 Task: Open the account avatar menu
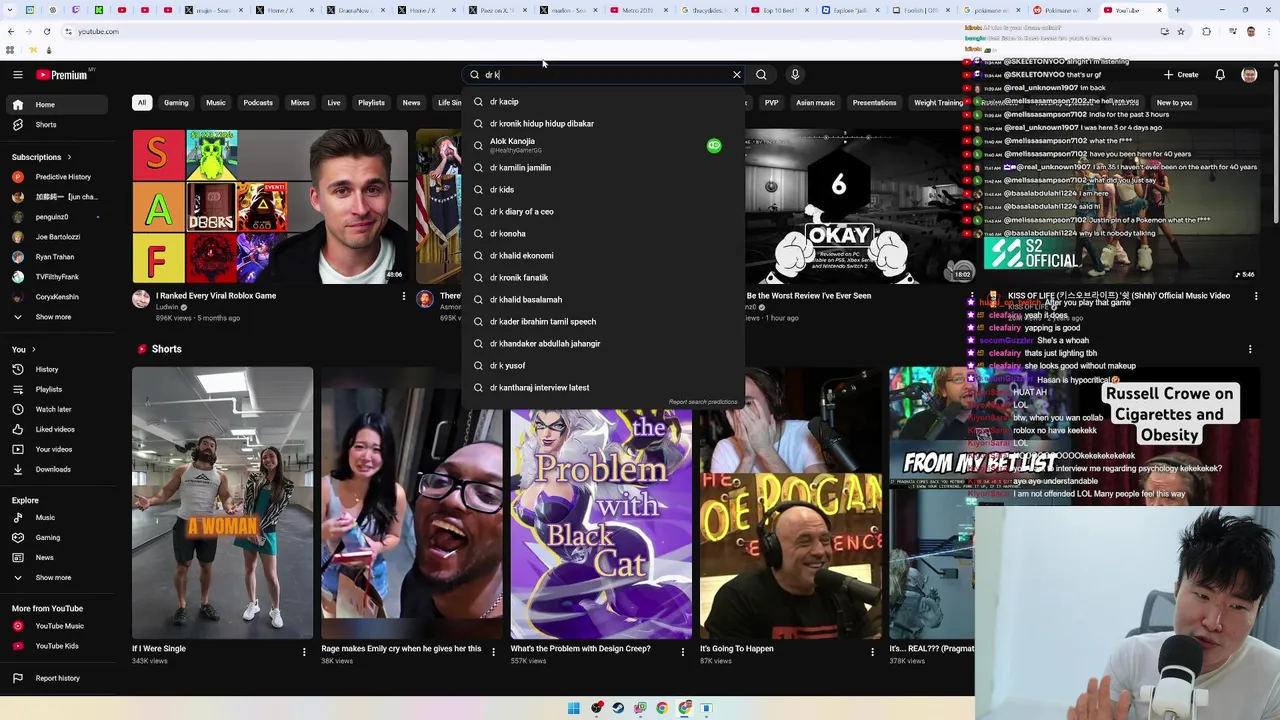1249,75
